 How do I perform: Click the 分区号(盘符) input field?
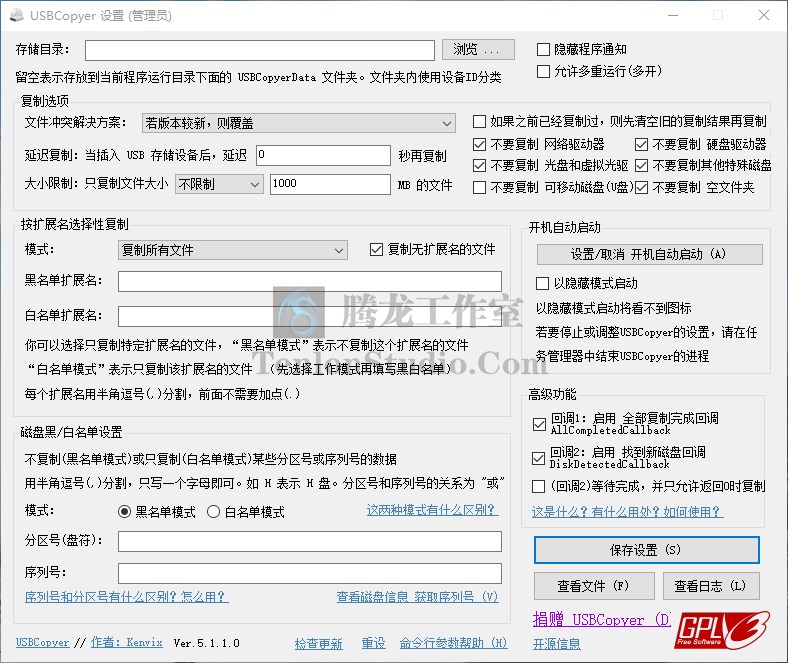(310, 541)
